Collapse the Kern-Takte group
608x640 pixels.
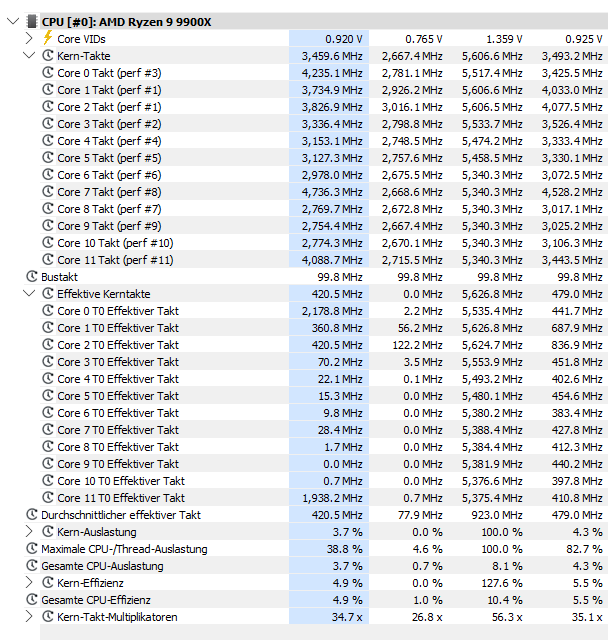point(29,55)
